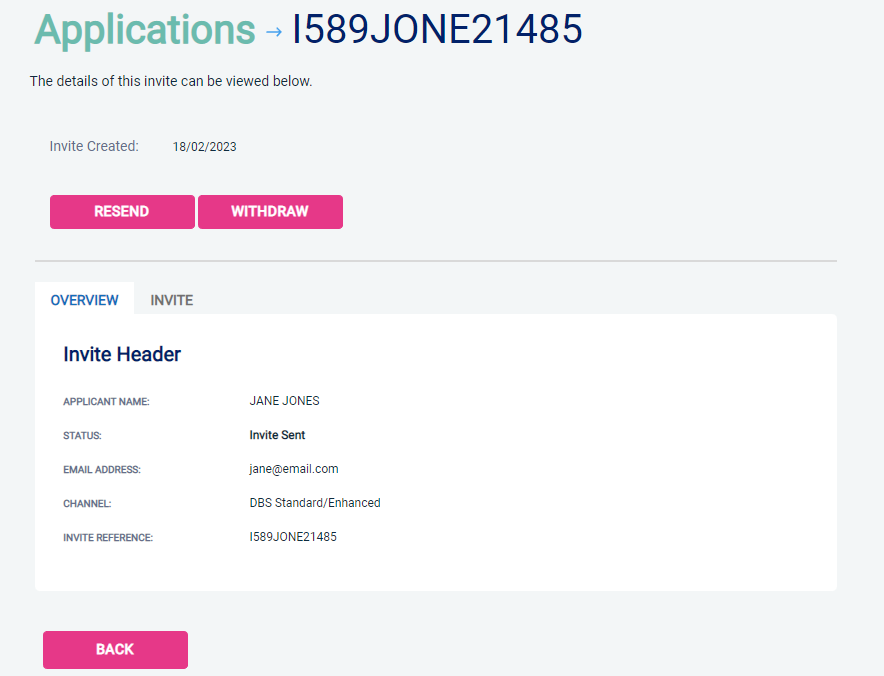Click the invite created date 18/02/2023
The height and width of the screenshot is (676, 884).
click(205, 147)
